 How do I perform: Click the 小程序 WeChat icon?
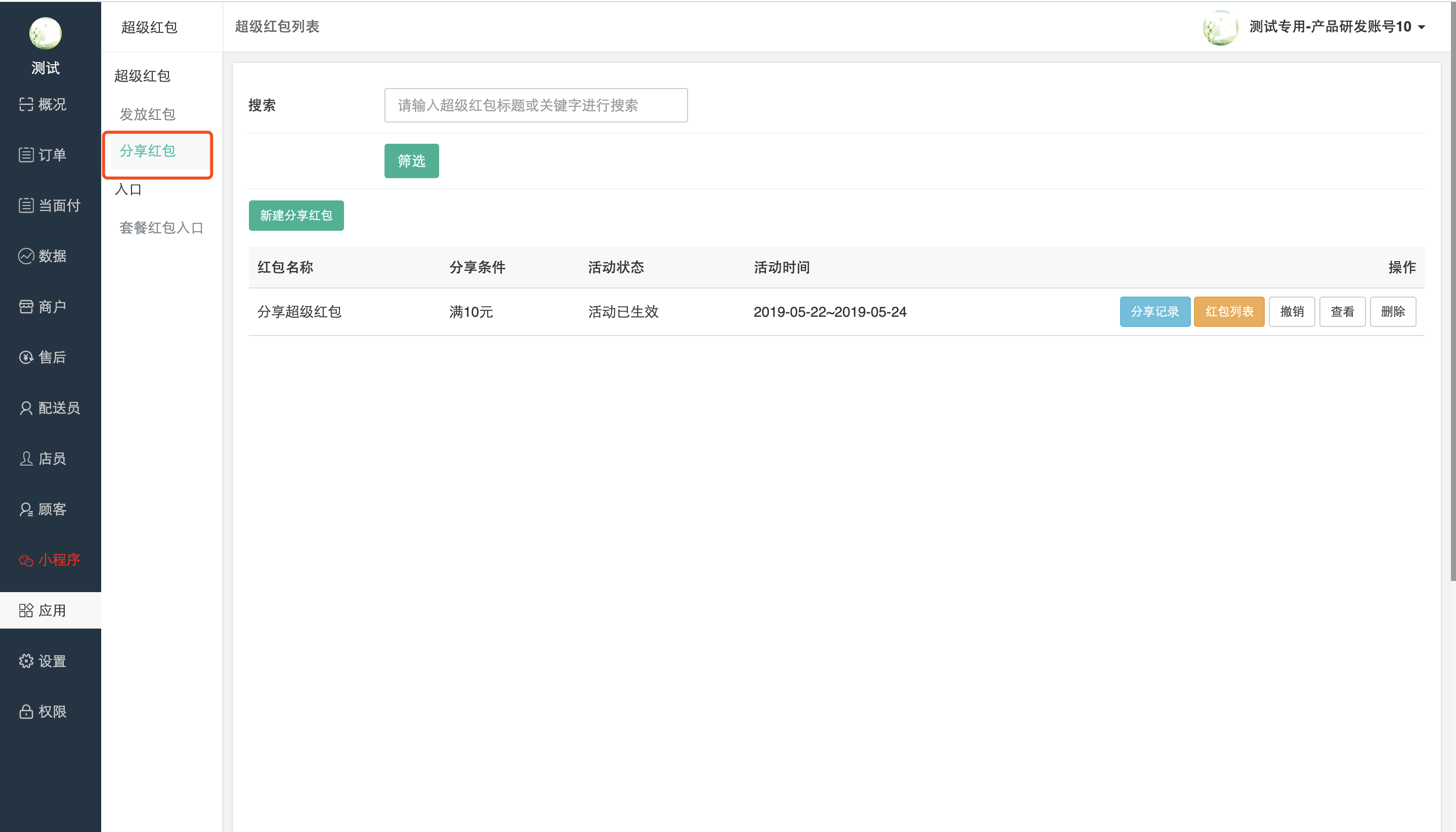(26, 560)
